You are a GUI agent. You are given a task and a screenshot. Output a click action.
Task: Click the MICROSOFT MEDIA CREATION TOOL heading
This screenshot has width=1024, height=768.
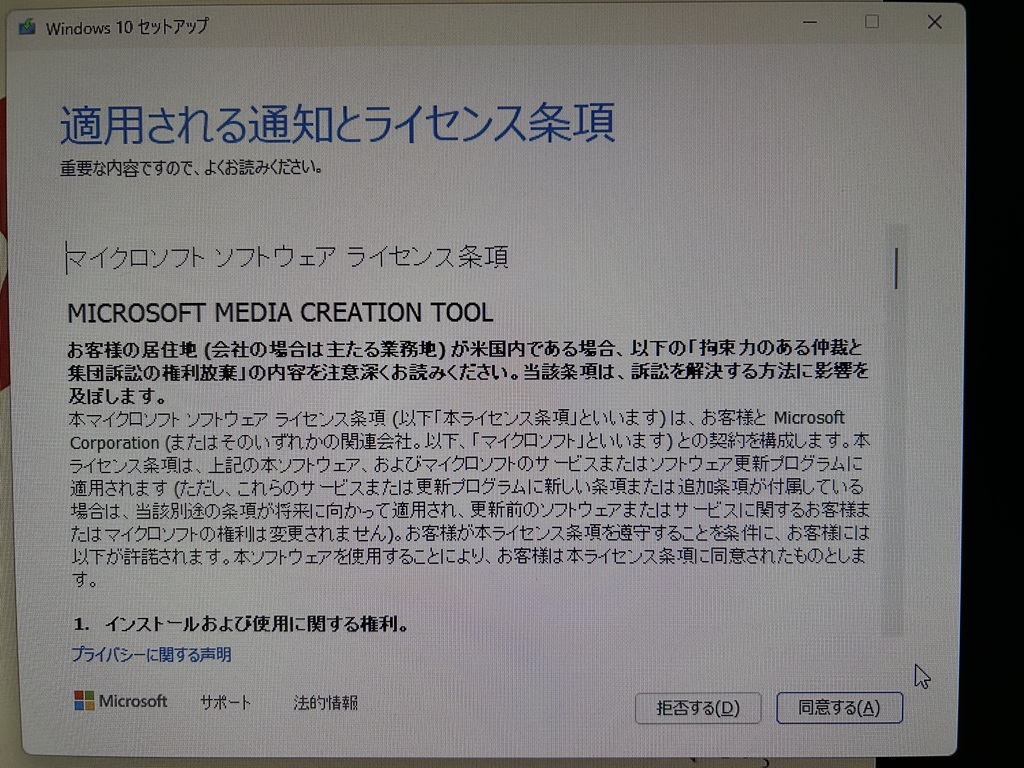coord(280,313)
